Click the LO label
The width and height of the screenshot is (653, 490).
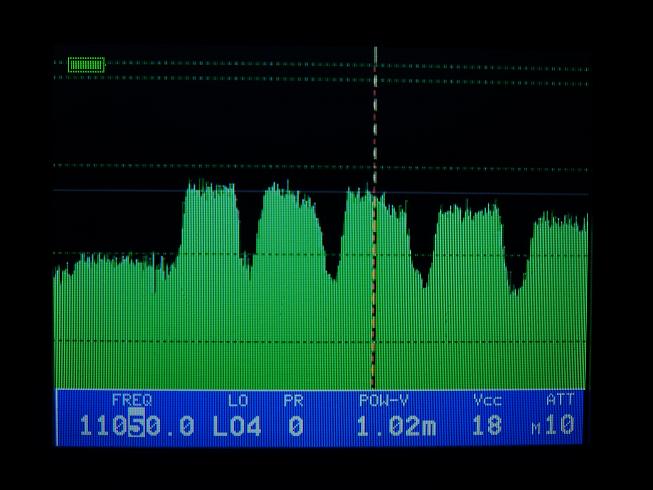click(237, 400)
